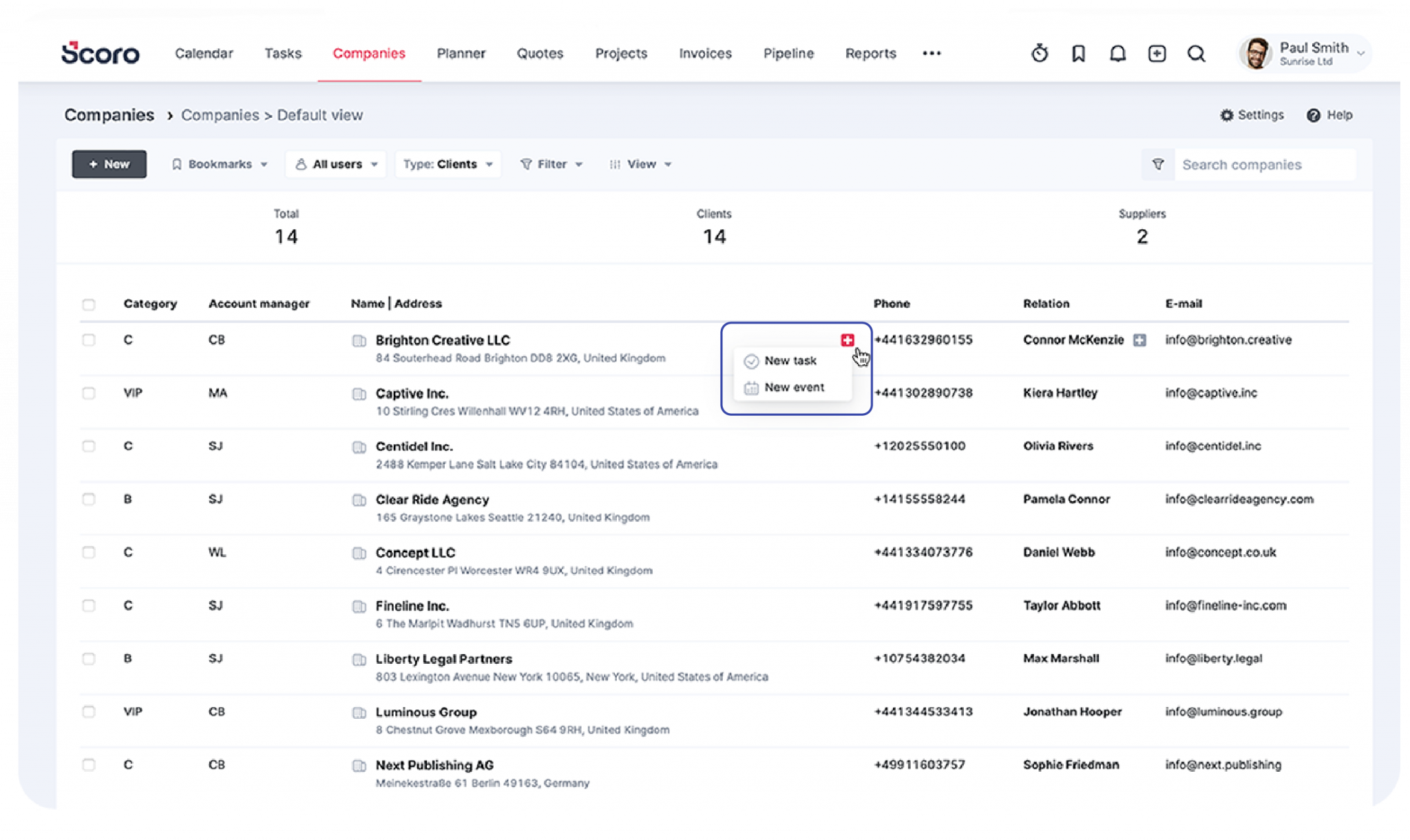Open the All users dropdown
The height and width of the screenshot is (840, 1410).
(335, 164)
